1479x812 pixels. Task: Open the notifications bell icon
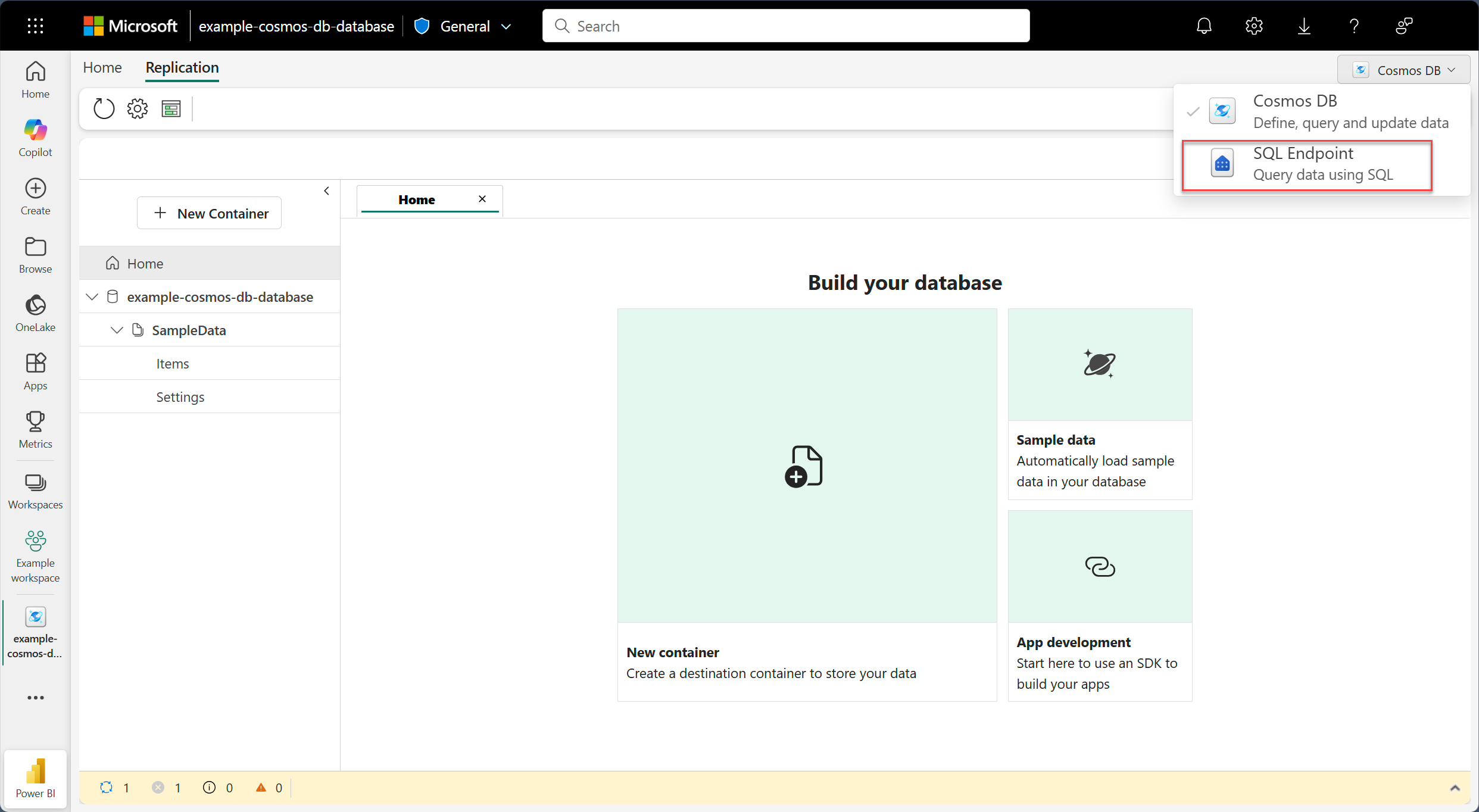pos(1204,26)
